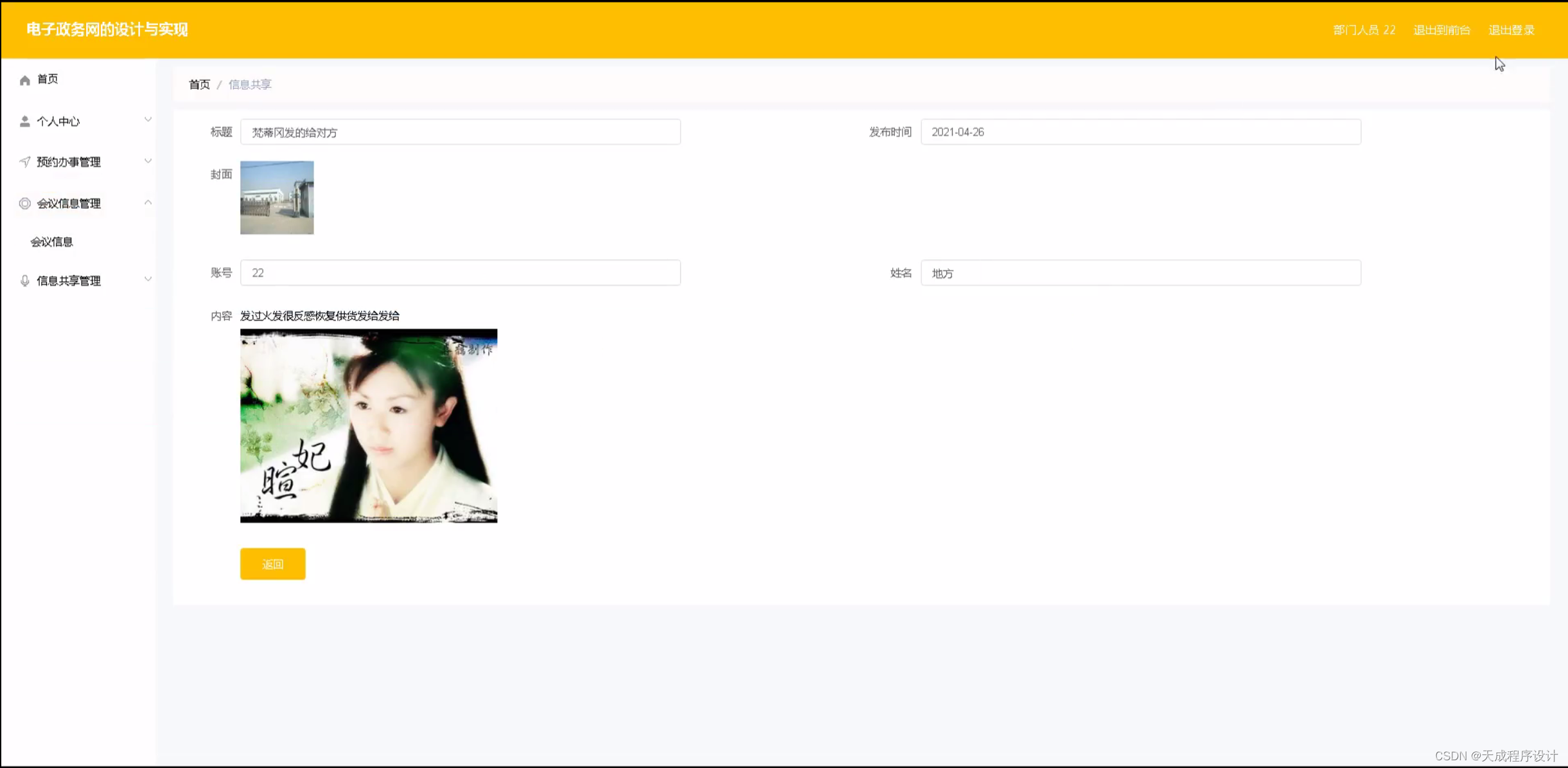The image size is (1568, 768).
Task: Click 首页 in the breadcrumb
Action: [x=199, y=85]
